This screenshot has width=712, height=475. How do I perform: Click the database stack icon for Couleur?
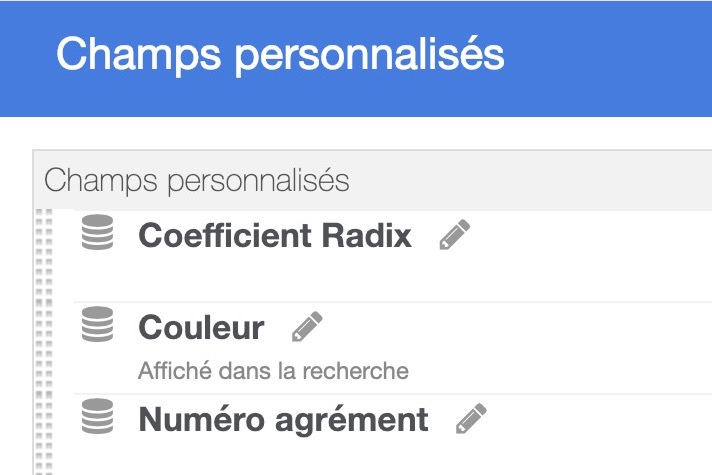click(x=98, y=324)
